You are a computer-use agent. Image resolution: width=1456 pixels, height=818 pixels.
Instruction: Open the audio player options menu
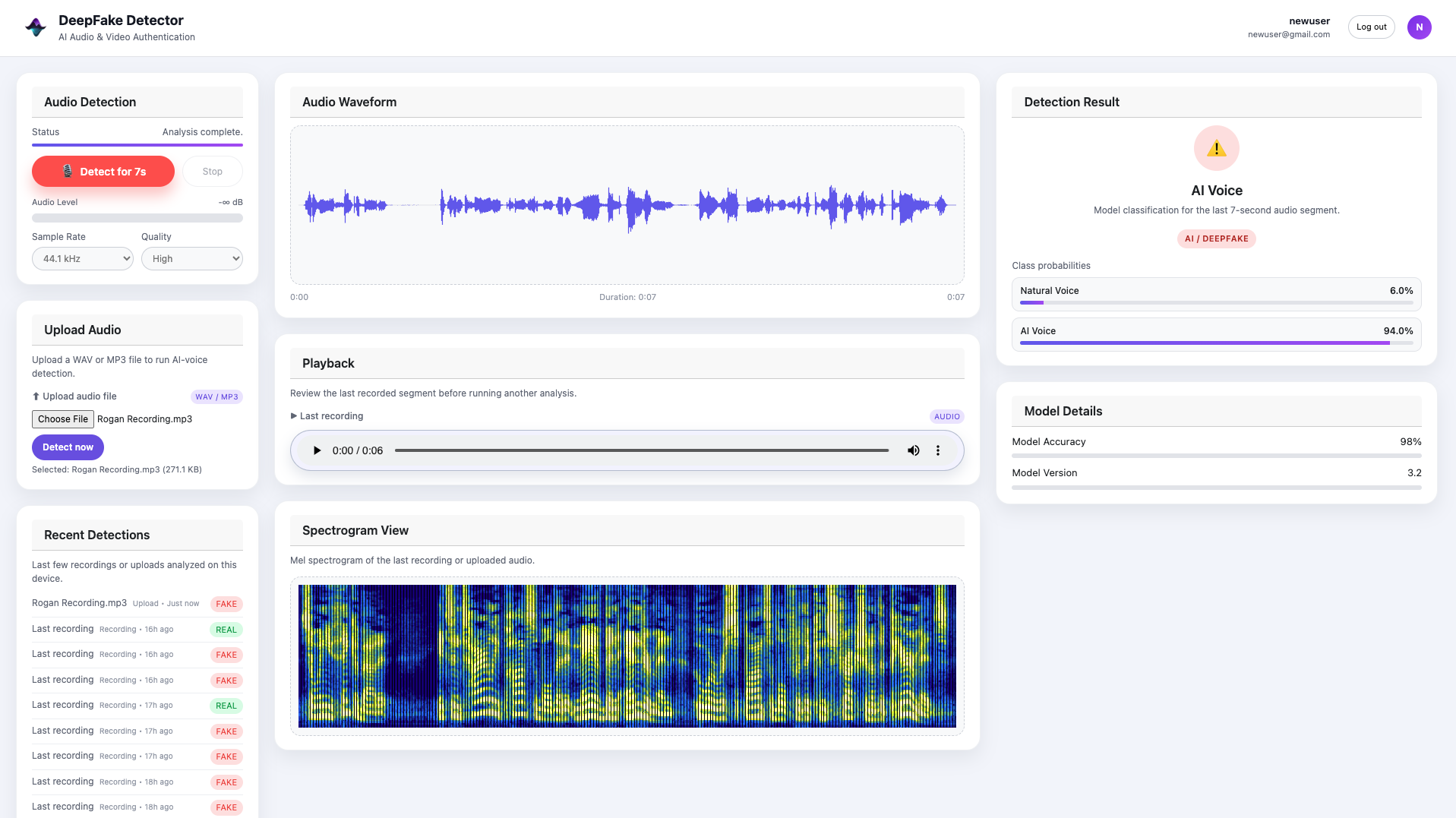pyautogui.click(x=938, y=450)
